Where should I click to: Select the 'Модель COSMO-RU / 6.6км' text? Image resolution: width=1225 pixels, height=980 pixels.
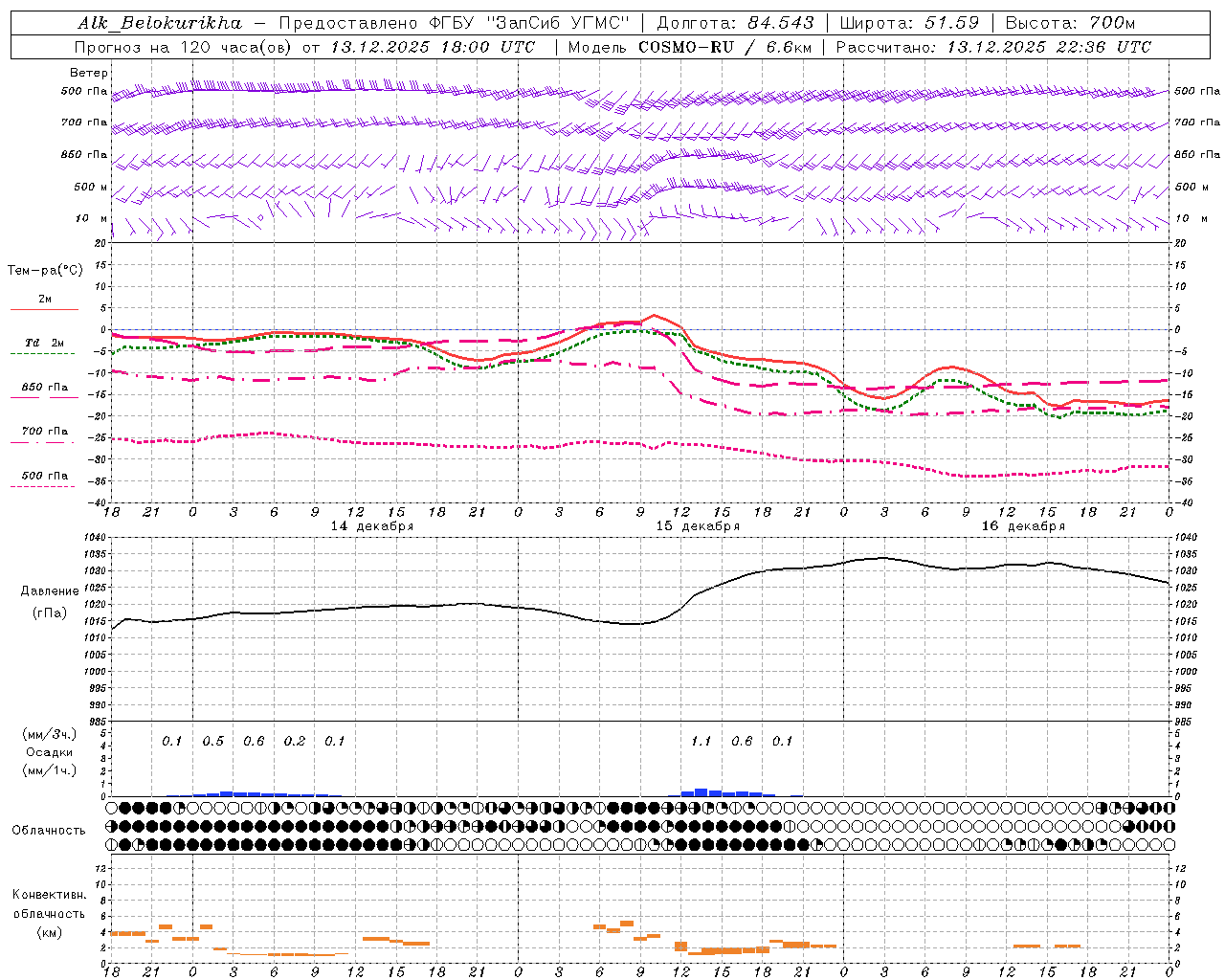690,47
